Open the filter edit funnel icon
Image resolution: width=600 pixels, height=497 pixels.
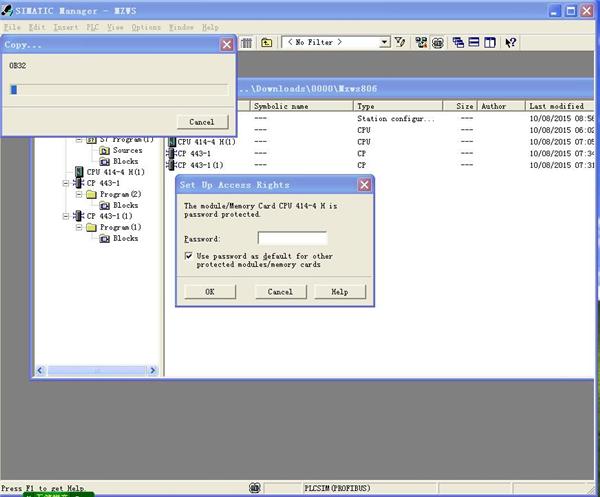tap(400, 42)
